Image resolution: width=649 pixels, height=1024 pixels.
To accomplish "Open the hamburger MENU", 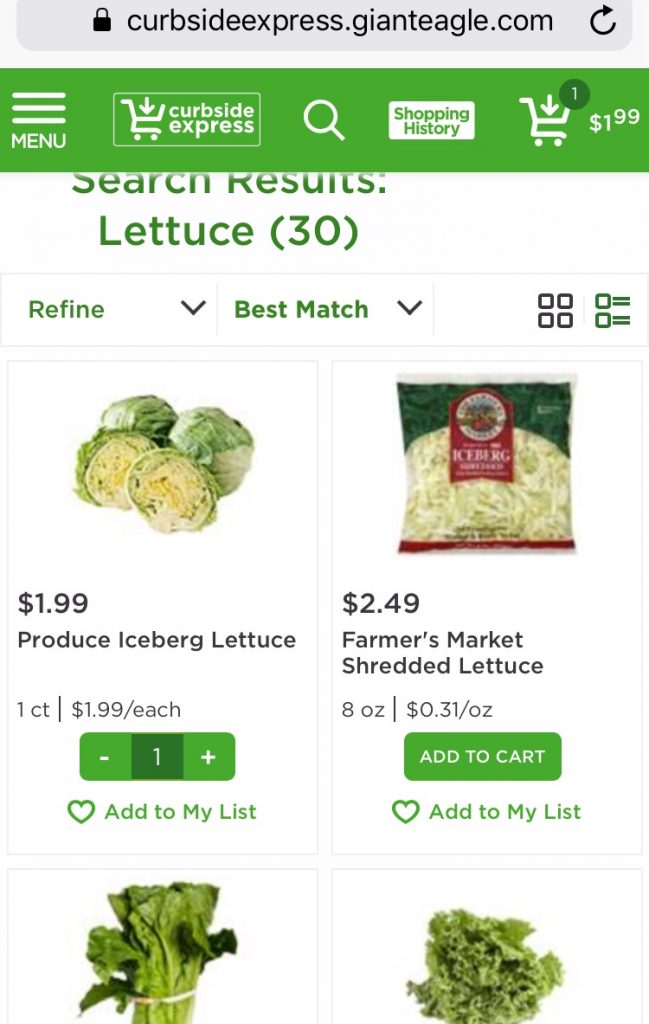I will [38, 115].
